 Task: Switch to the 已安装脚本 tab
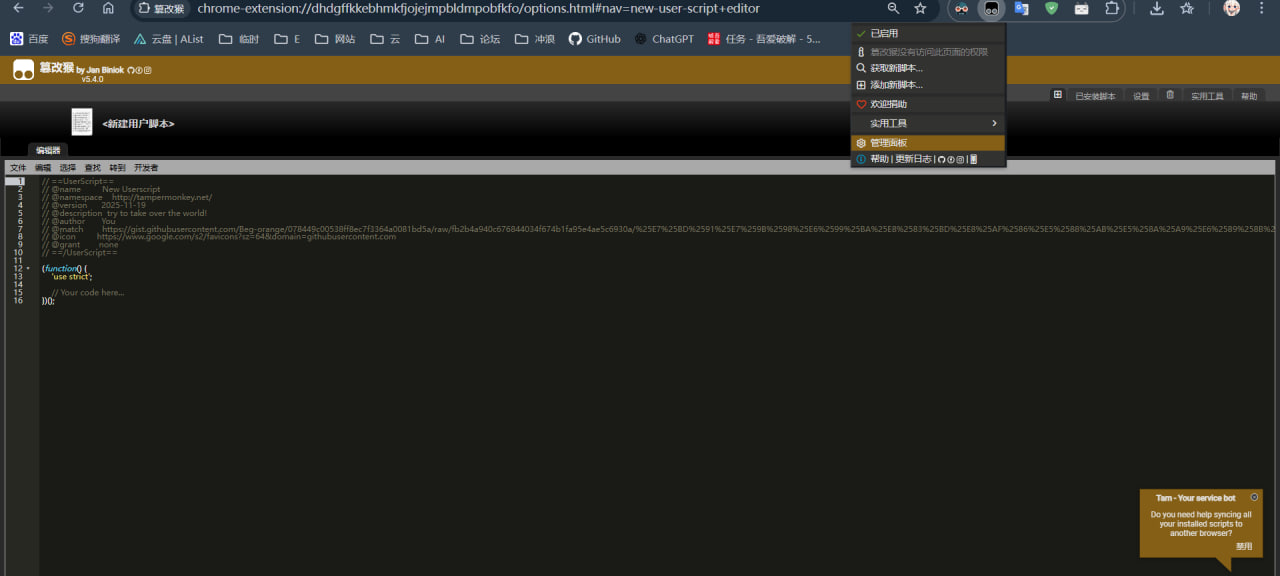tap(1095, 96)
